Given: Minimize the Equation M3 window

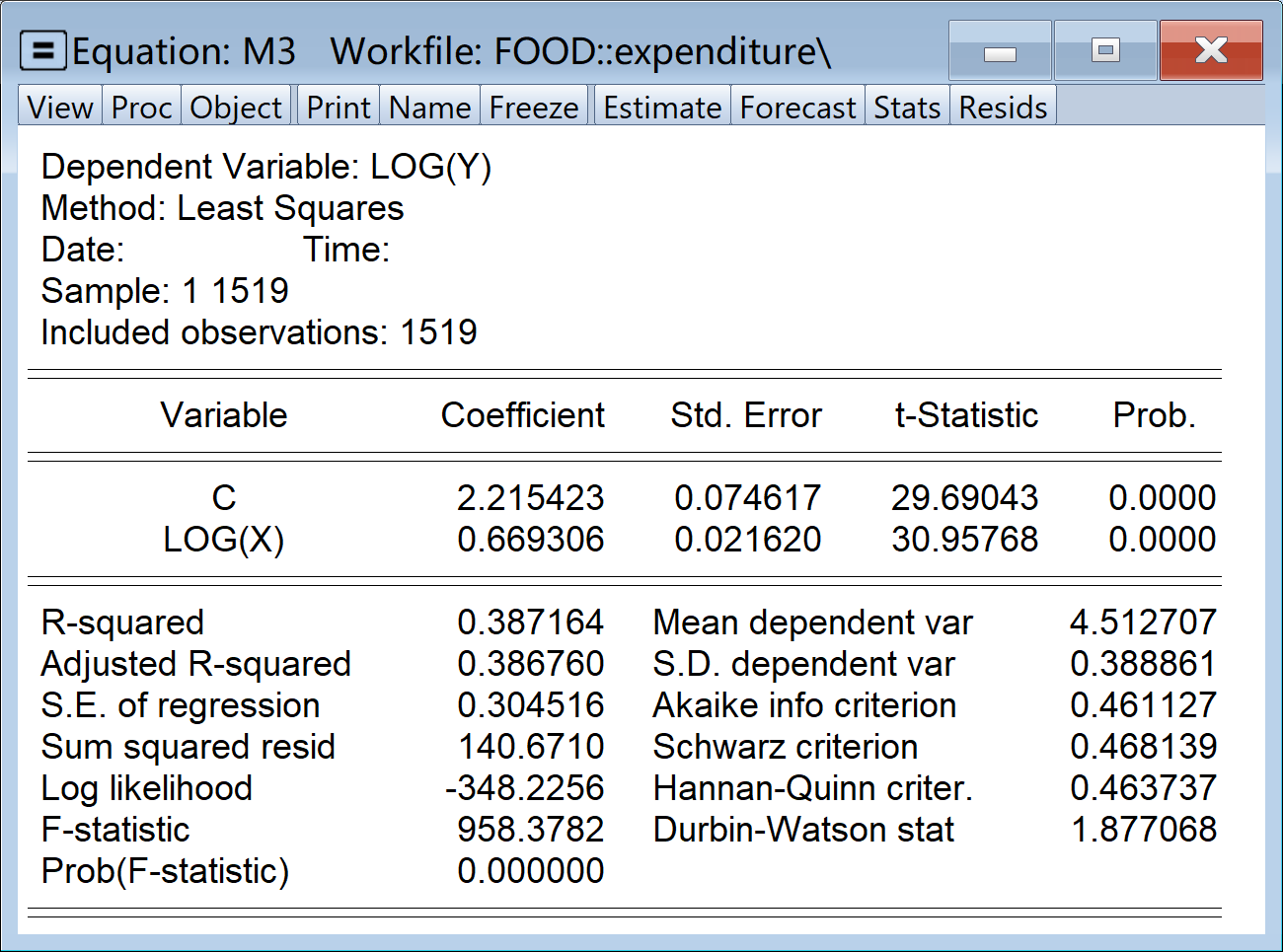Looking at the screenshot, I should click(x=1000, y=51).
